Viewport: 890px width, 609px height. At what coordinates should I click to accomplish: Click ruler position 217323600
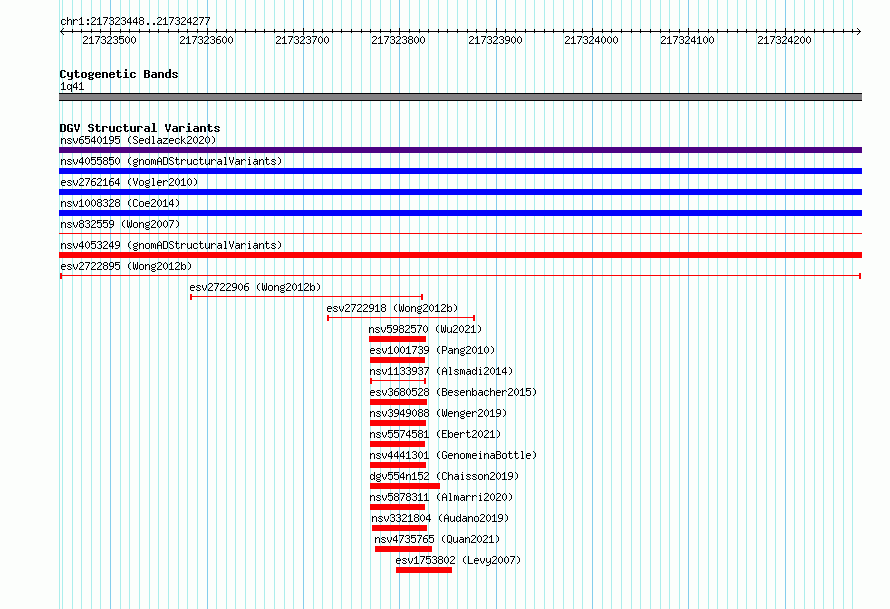(x=206, y=40)
